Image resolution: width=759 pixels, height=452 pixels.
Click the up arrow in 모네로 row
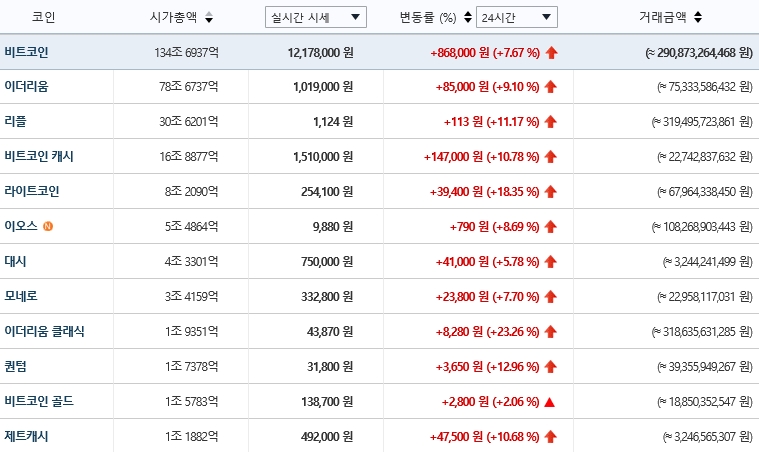[x=550, y=297]
